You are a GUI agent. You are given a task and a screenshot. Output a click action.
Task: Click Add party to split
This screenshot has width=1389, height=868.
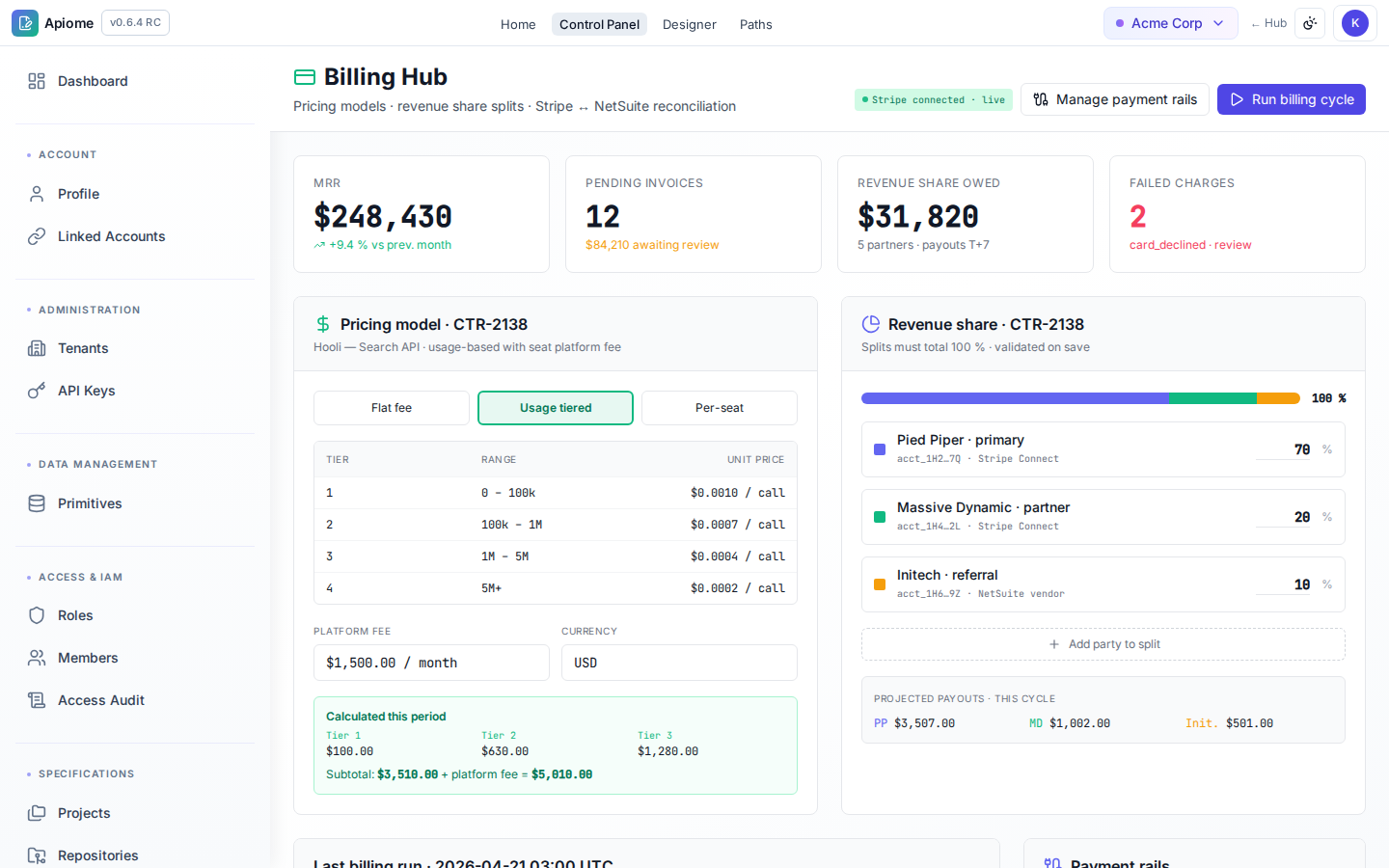[x=1103, y=644]
